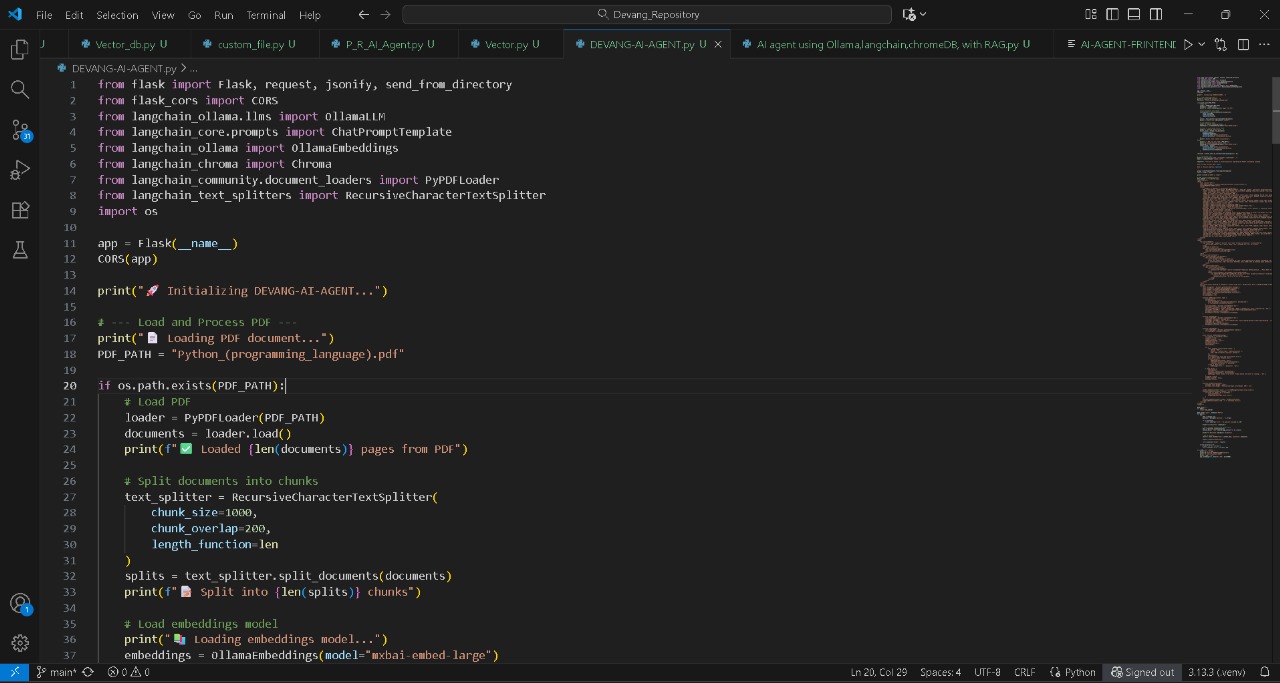The height and width of the screenshot is (683, 1280).
Task: Switch to the Vector.py tab
Action: pyautogui.click(x=506, y=45)
